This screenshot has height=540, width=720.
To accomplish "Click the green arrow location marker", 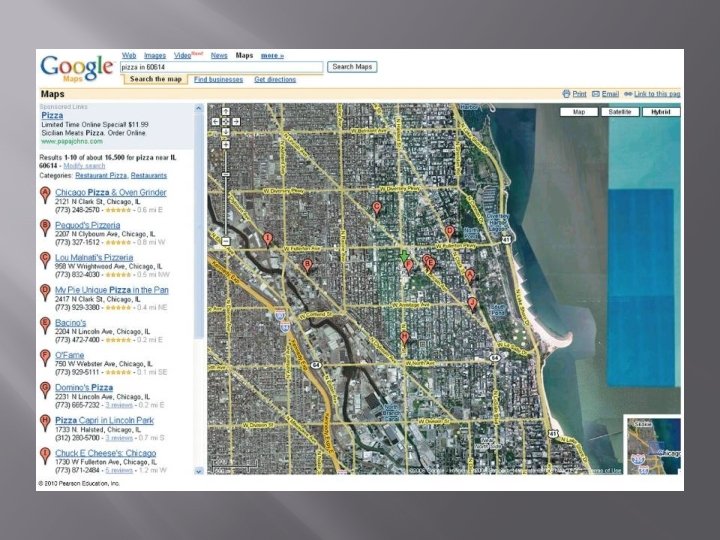I will pos(404,256).
